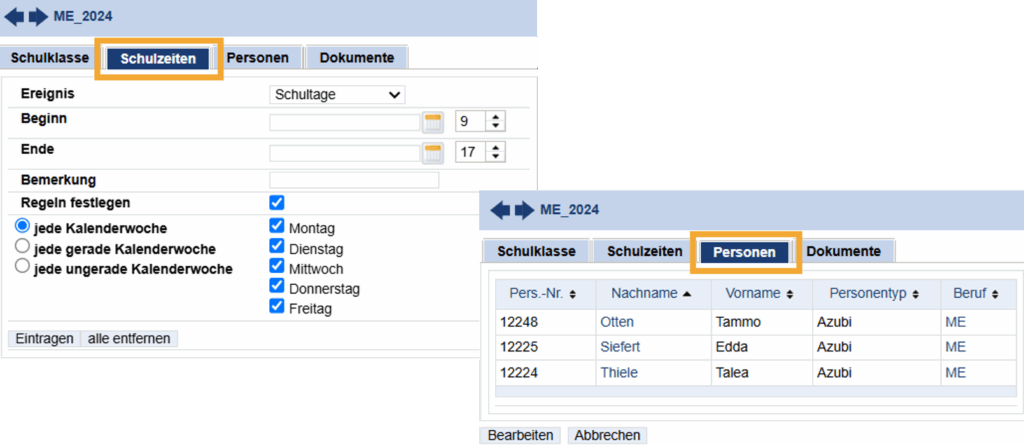
Task: Click into the Bemerkung text field
Action: (354, 181)
